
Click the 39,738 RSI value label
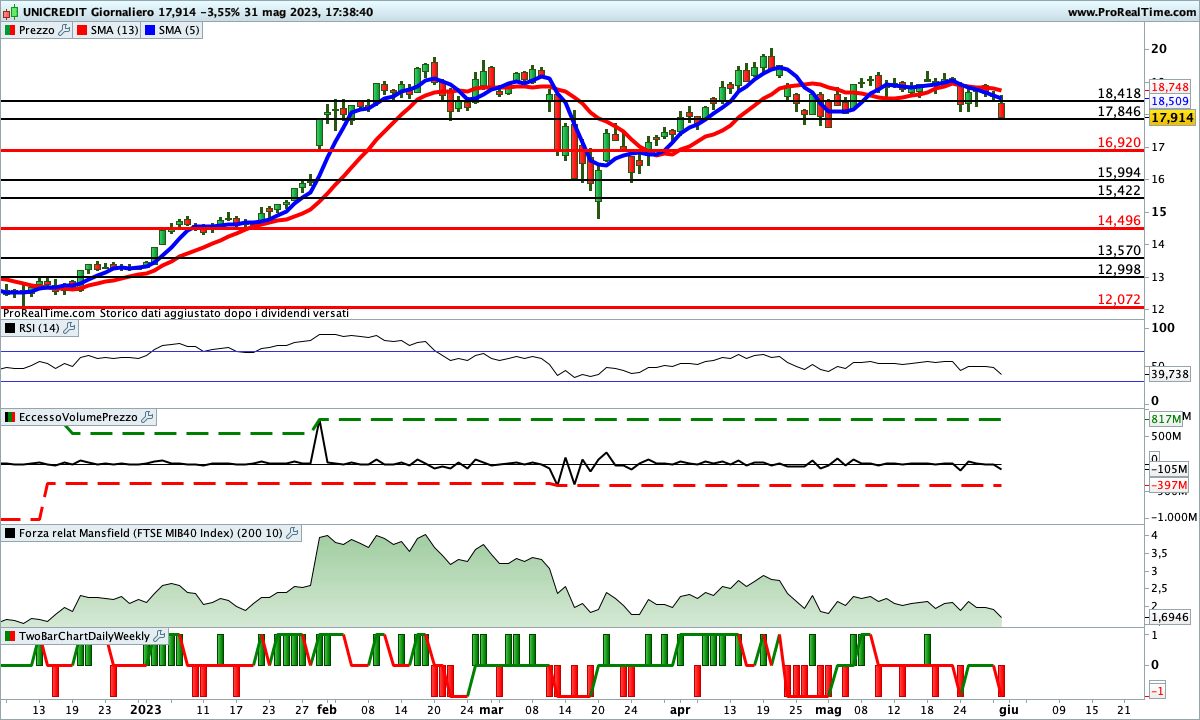1169,374
